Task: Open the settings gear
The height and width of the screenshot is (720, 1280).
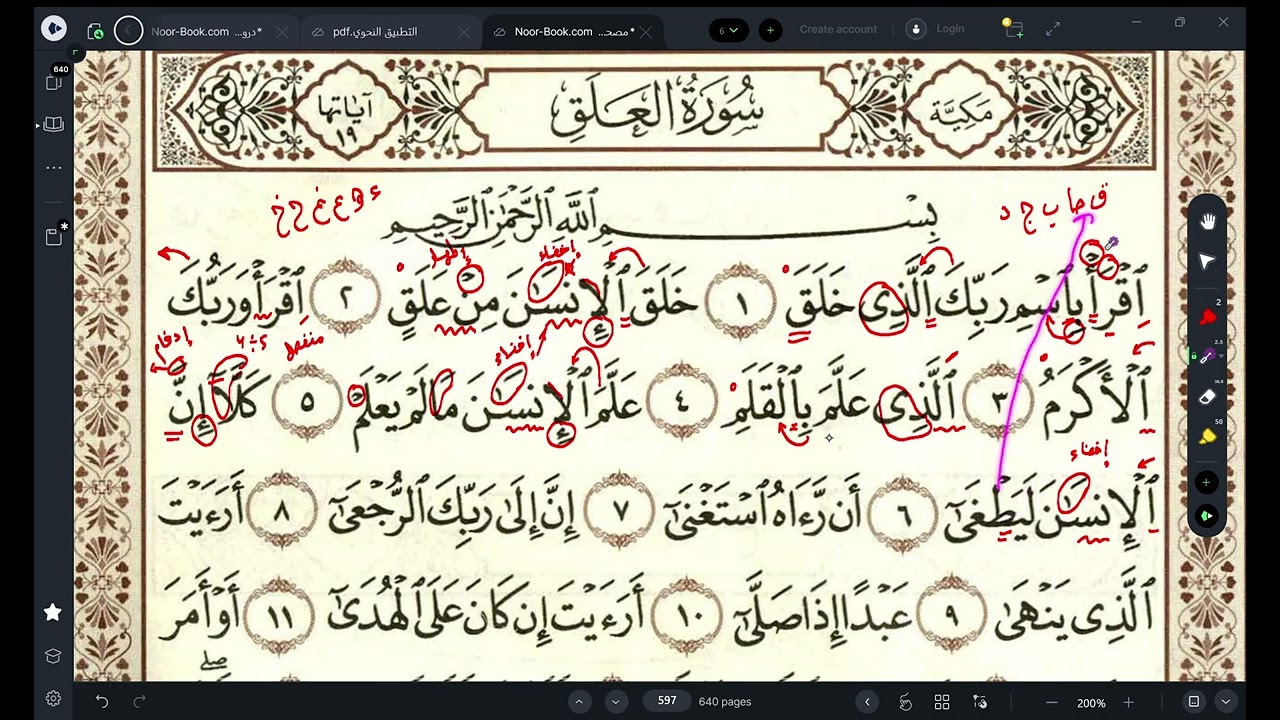Action: pos(53,698)
